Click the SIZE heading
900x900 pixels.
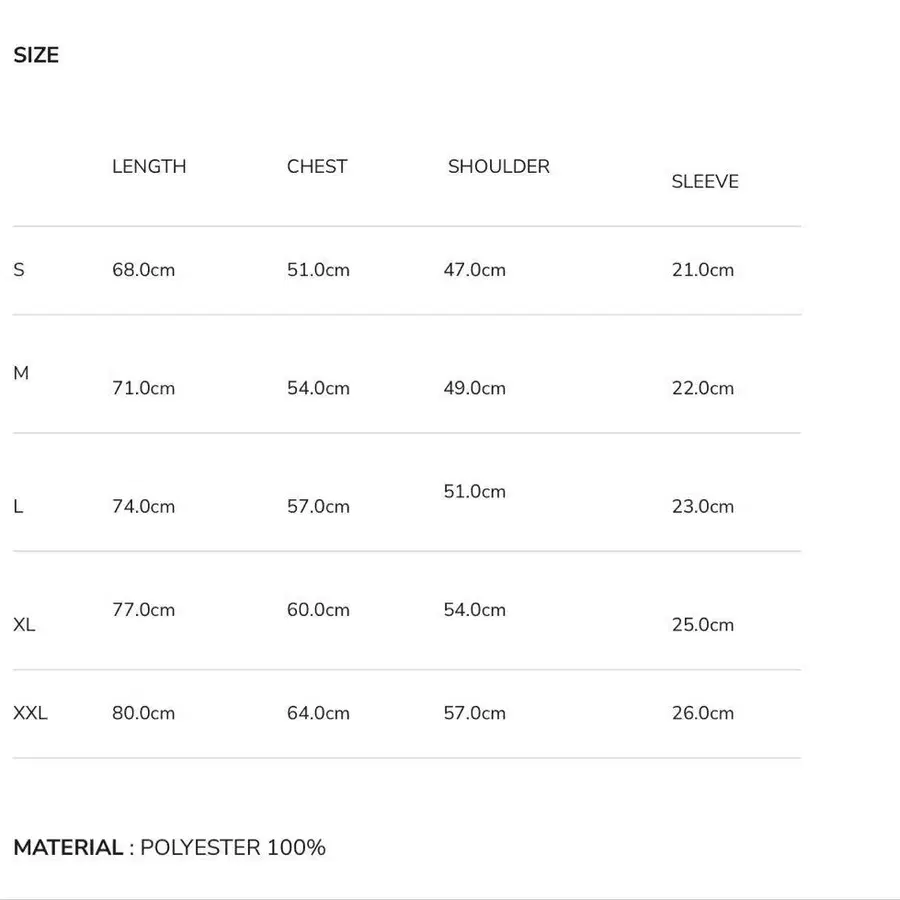[x=36, y=55]
